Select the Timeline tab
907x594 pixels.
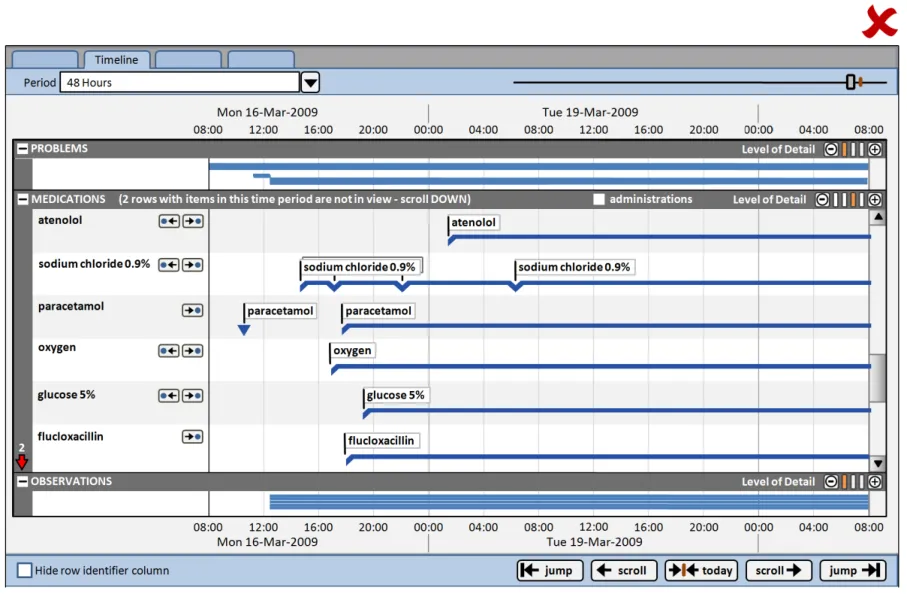[x=116, y=60]
